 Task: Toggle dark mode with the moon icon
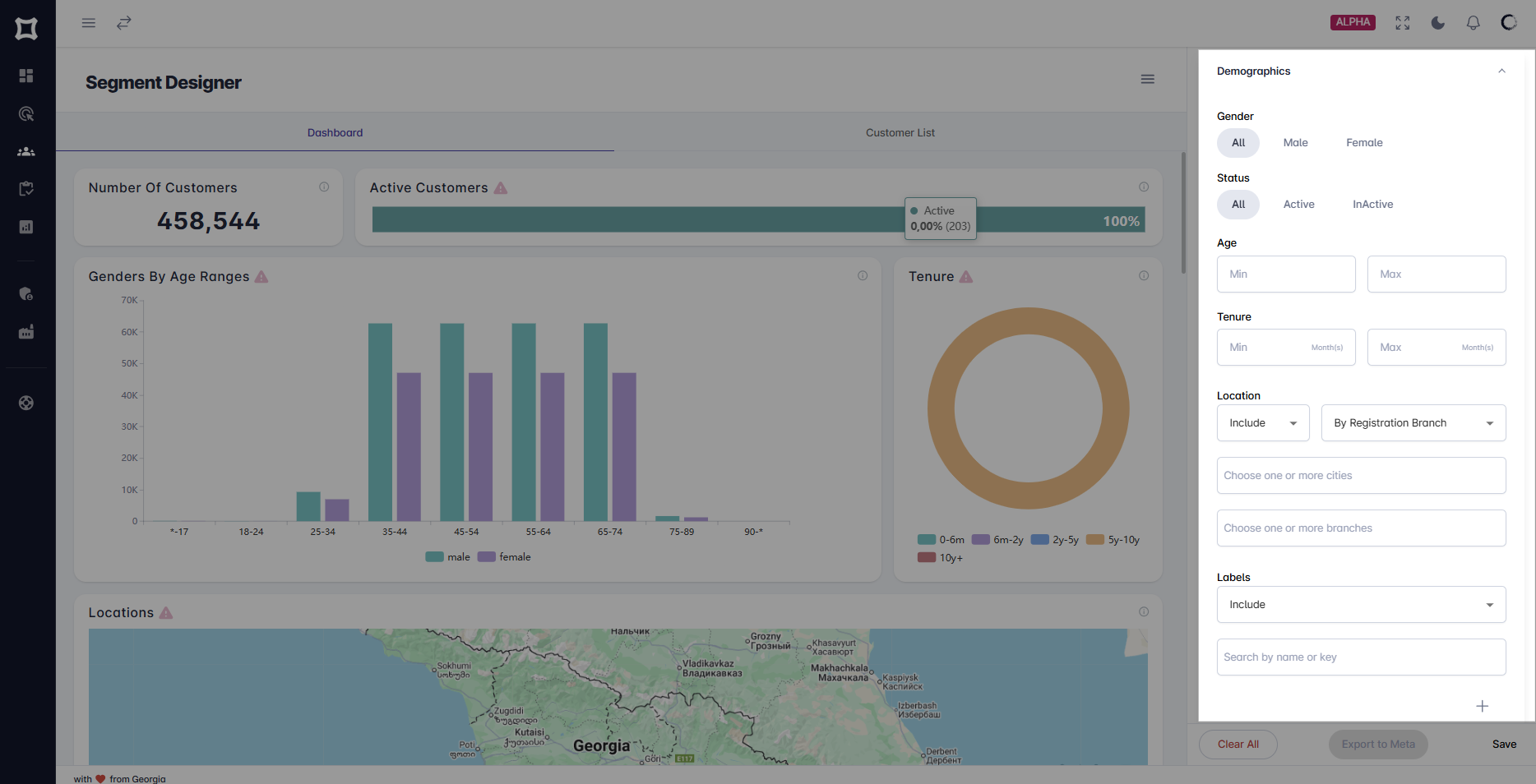coord(1437,22)
